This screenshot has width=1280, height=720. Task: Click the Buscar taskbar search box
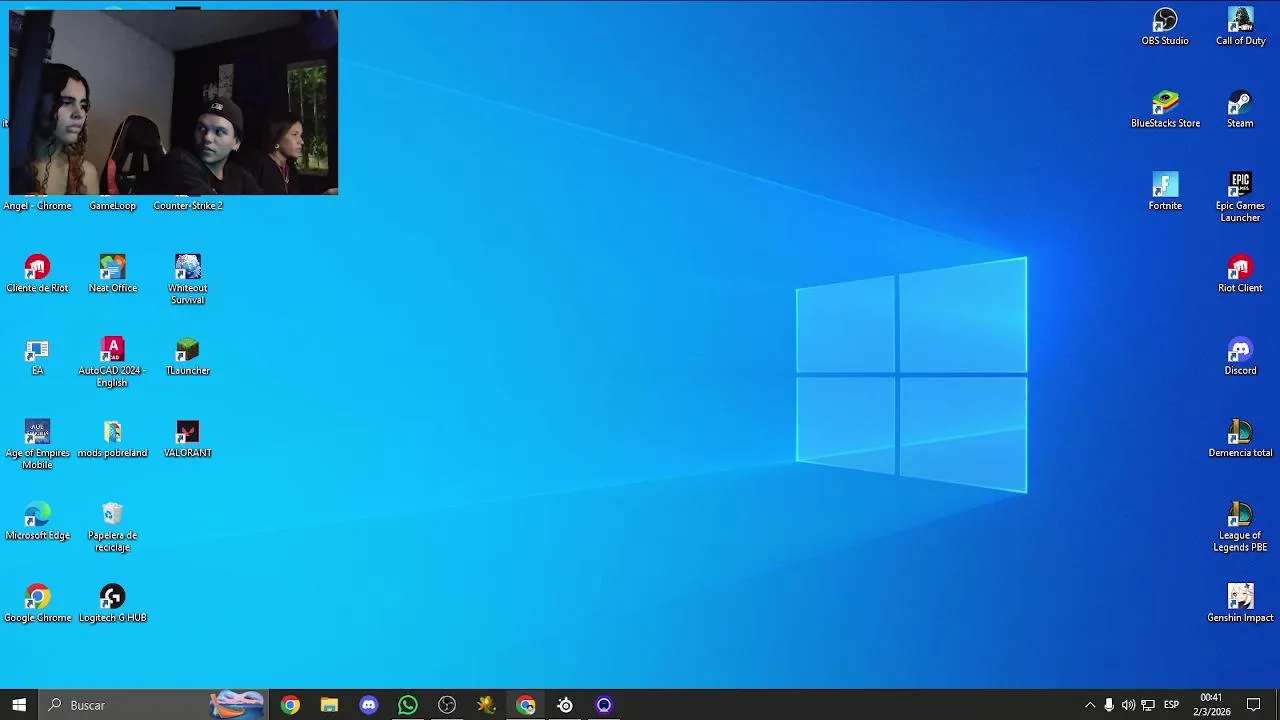click(x=155, y=705)
